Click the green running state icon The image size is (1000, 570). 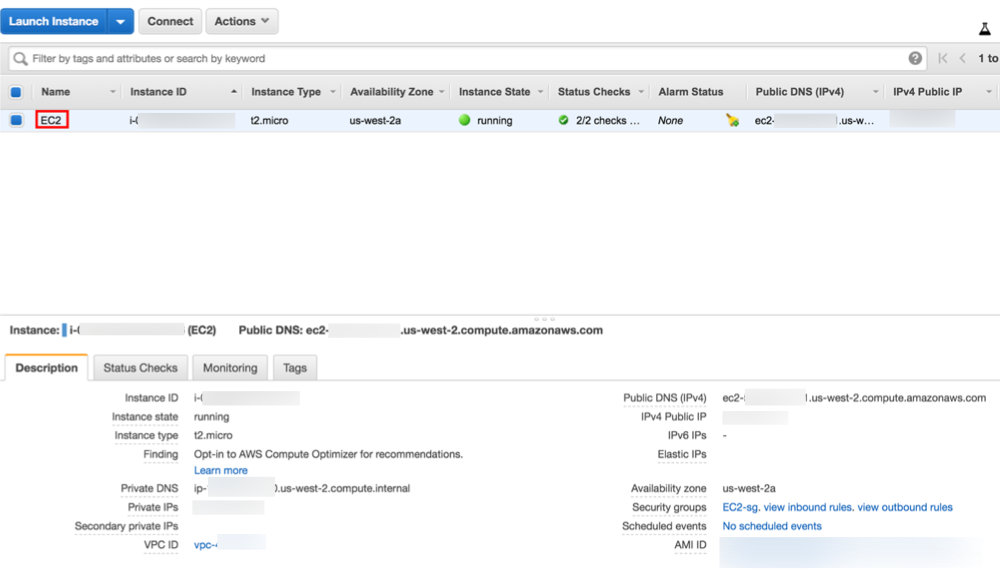[x=464, y=120]
